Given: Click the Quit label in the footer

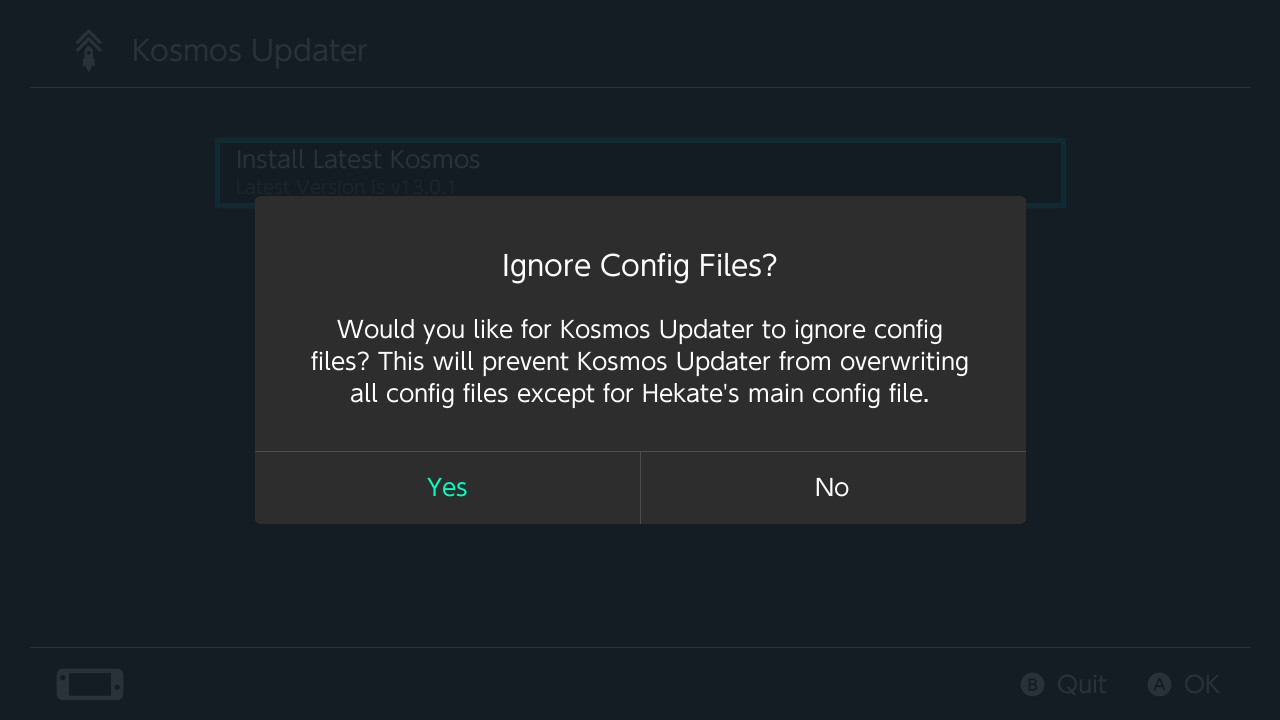Looking at the screenshot, I should pyautogui.click(x=1081, y=685).
